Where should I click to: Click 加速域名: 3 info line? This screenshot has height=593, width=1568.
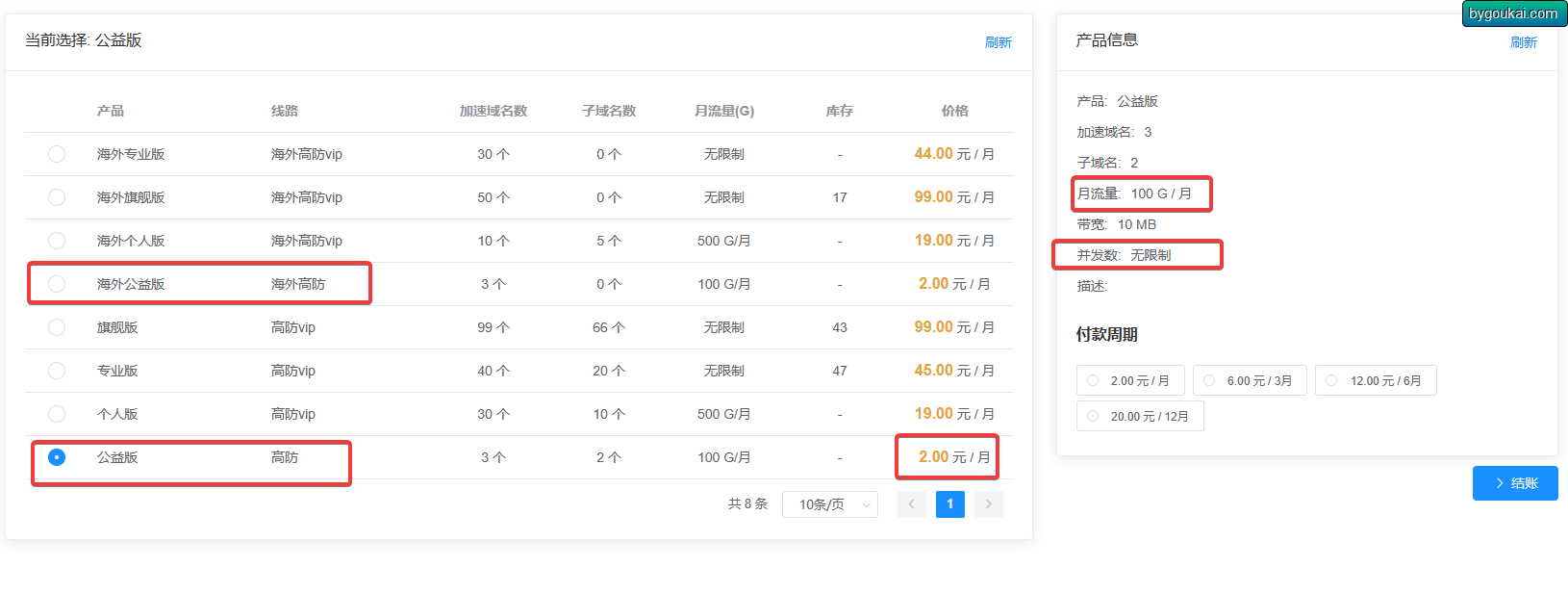coord(1114,132)
